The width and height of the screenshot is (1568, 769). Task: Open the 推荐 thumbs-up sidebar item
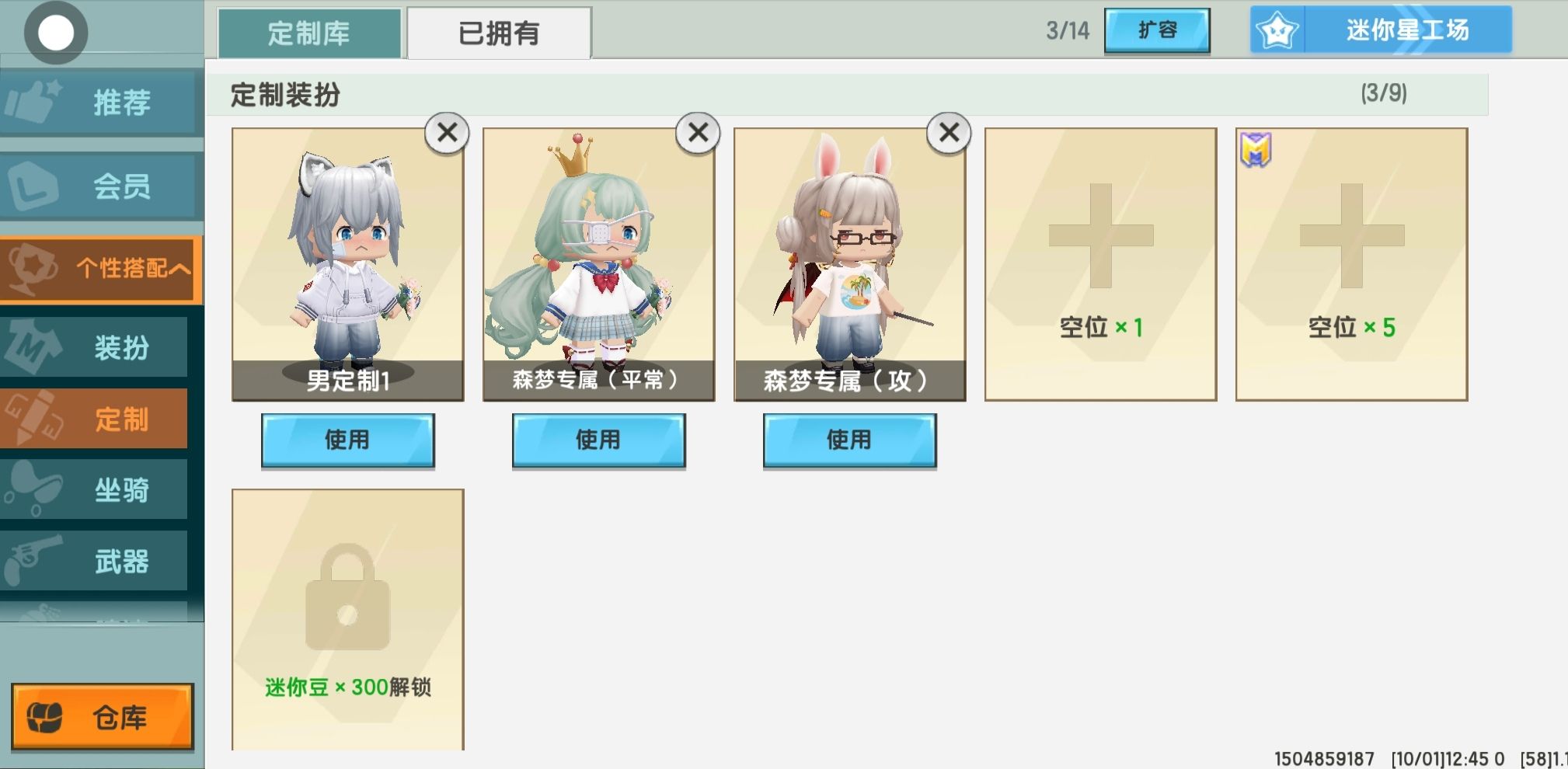101,102
